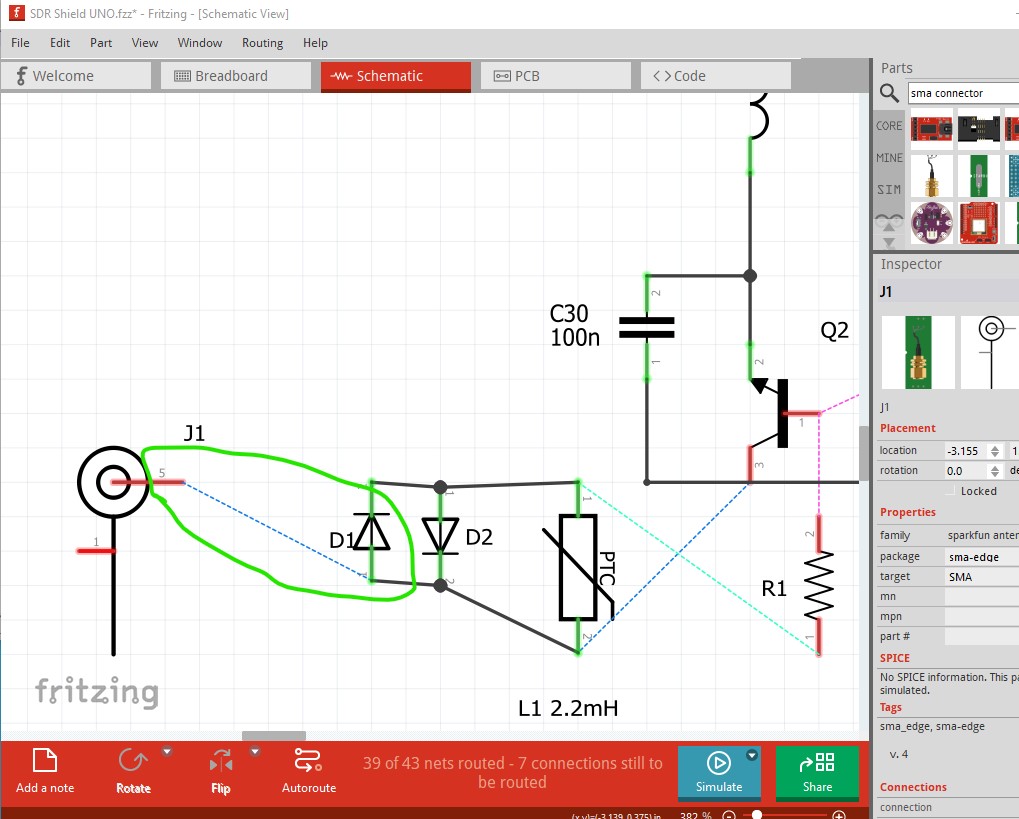Open the Rotate options dropdown arrow
The width and height of the screenshot is (1019, 819).
pos(167,751)
